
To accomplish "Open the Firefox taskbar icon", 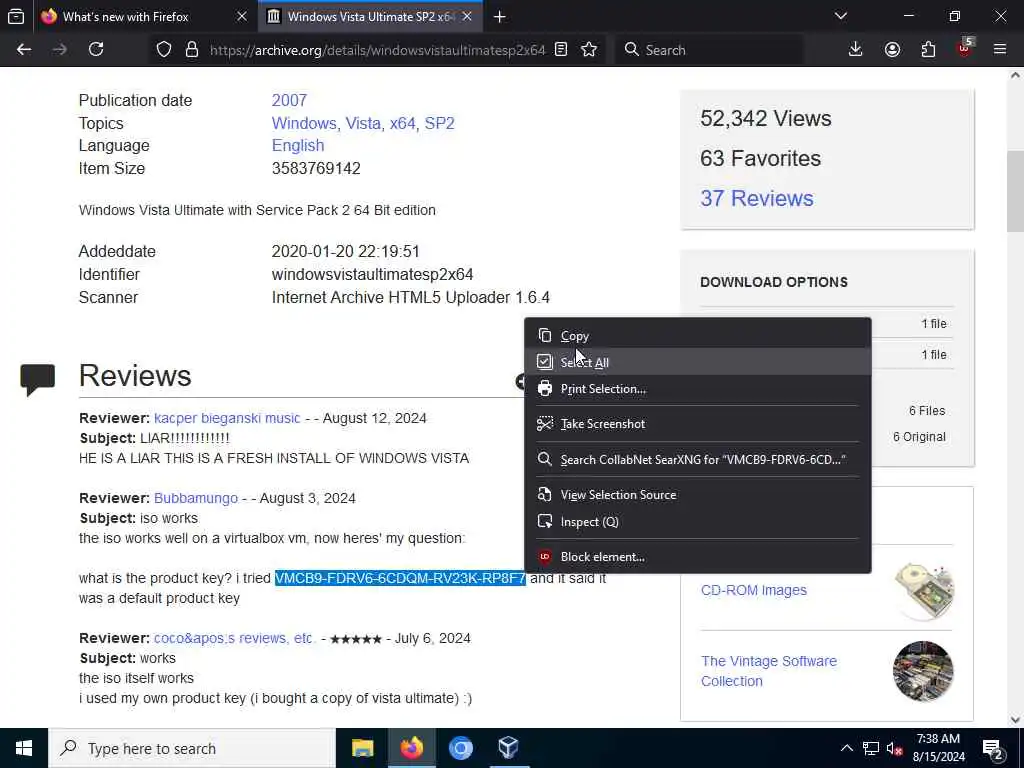I will [411, 748].
